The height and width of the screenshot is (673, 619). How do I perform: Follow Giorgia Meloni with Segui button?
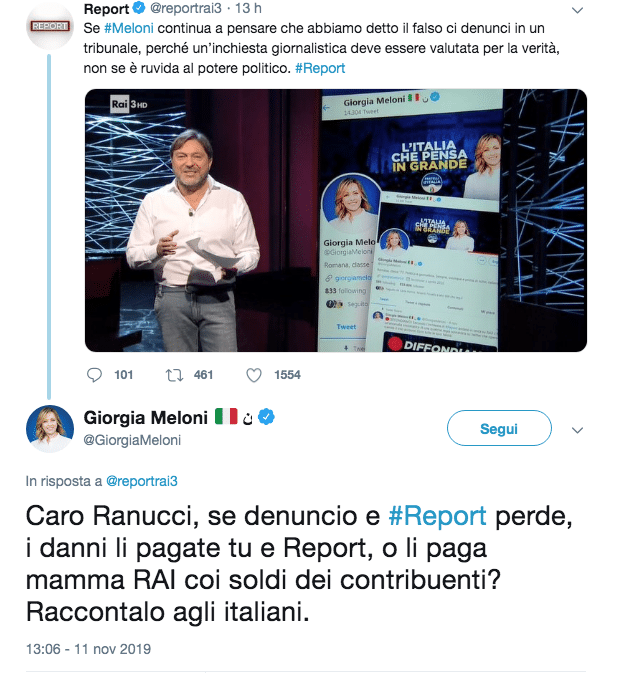point(499,428)
